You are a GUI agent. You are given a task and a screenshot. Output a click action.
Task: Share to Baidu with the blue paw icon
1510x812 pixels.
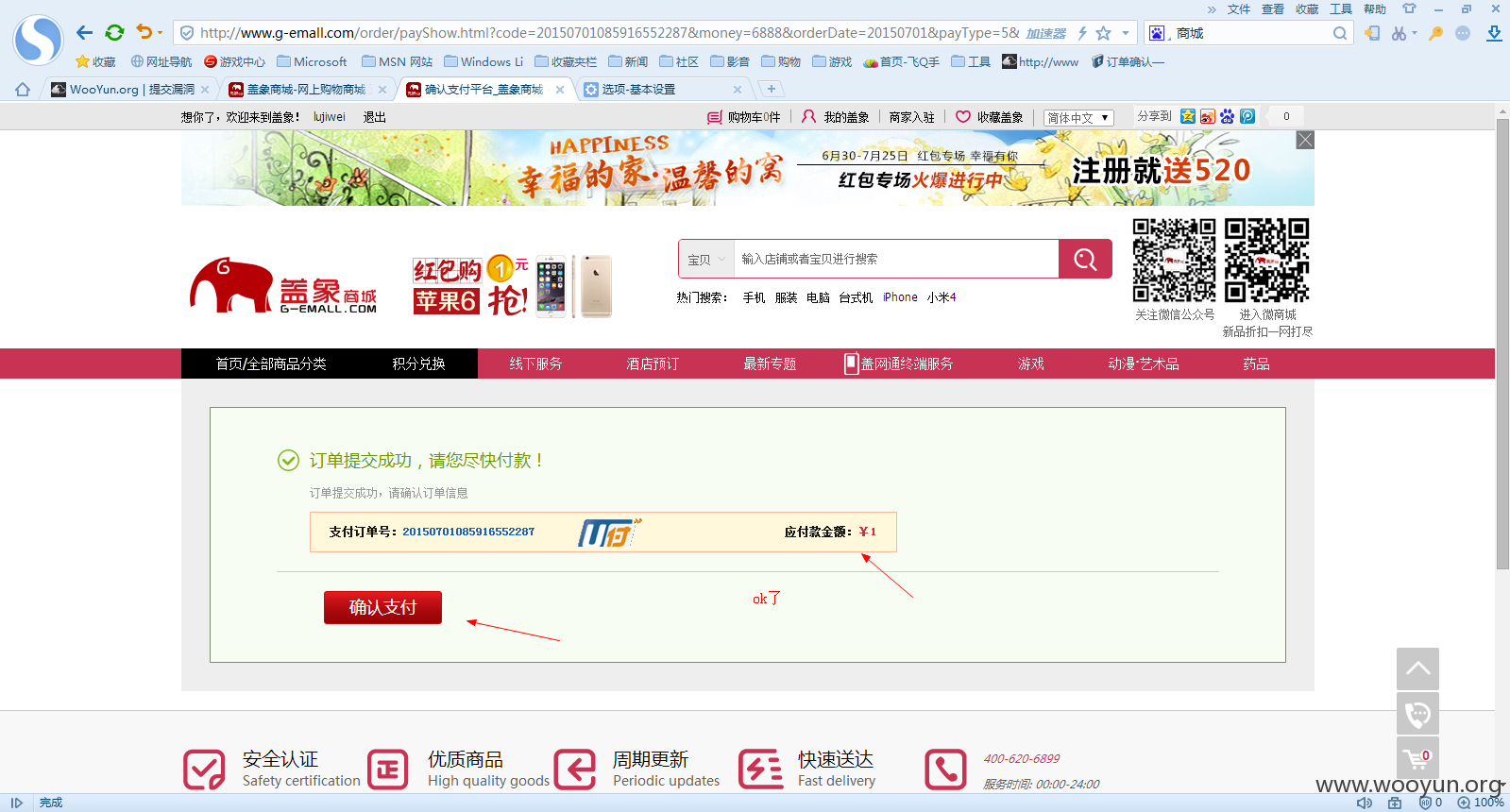[x=1228, y=116]
